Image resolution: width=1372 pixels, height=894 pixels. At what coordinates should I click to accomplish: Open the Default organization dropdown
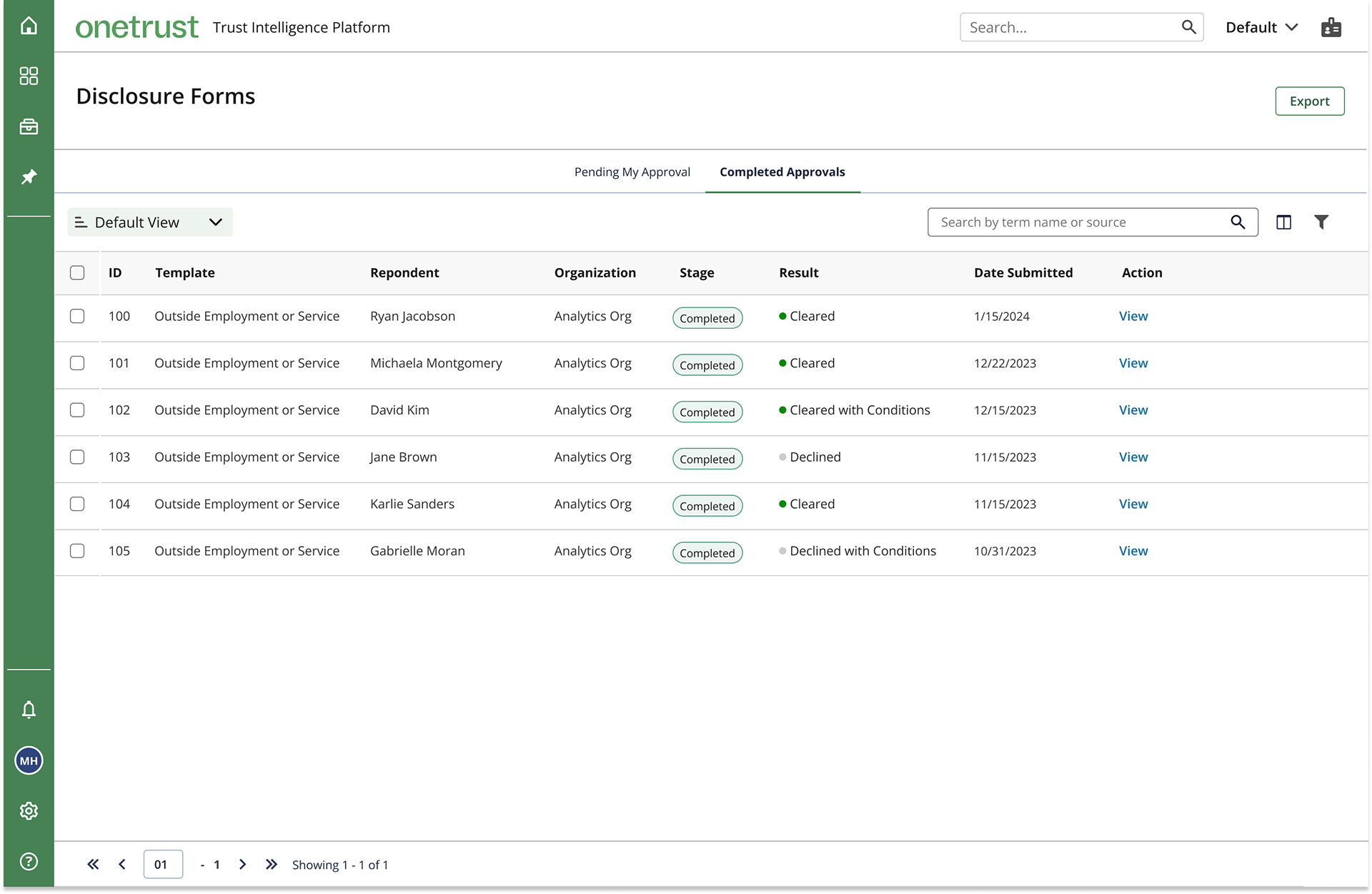coord(1261,27)
